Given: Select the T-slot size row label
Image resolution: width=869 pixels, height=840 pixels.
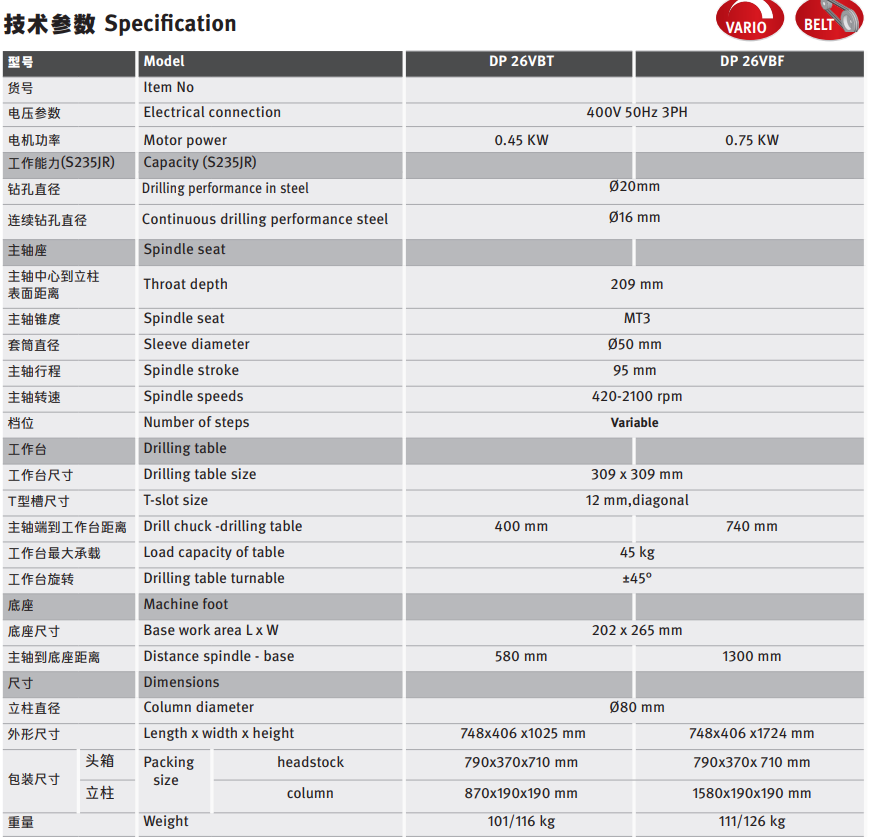Looking at the screenshot, I should tap(175, 501).
